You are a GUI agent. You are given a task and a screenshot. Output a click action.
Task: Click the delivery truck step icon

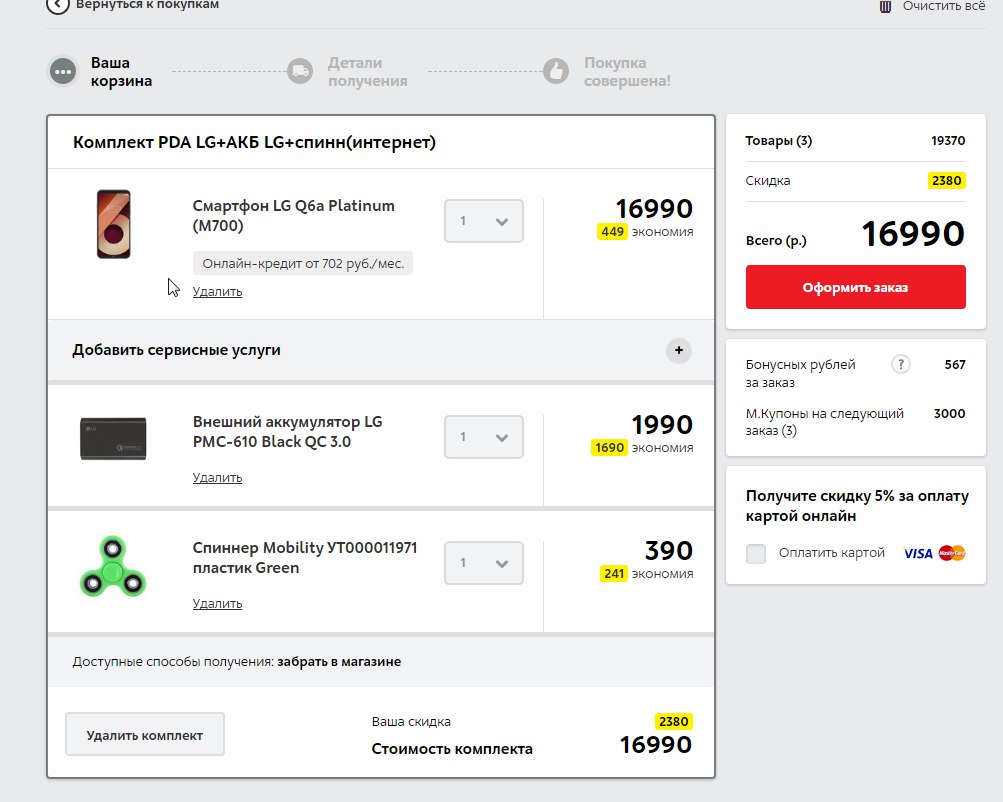pyautogui.click(x=299, y=71)
